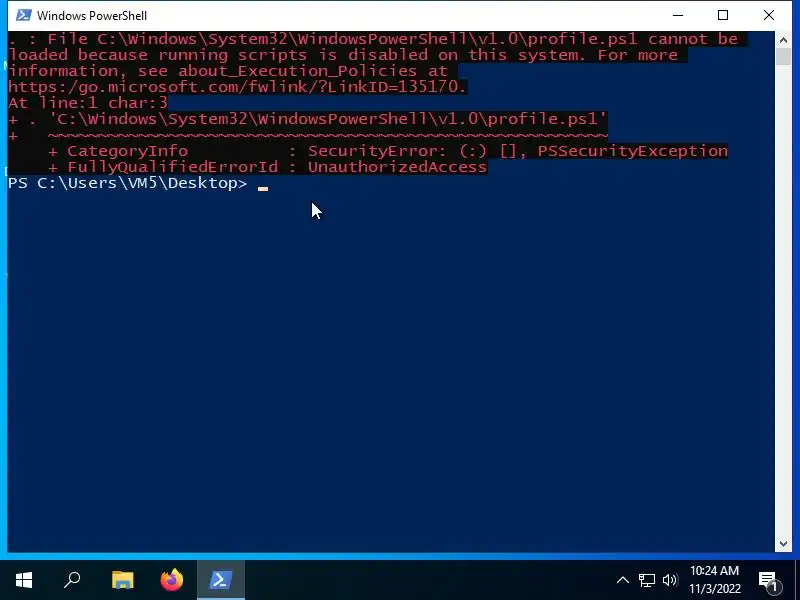Open the notification center icon
Screen dimensions: 800x600
(767, 580)
